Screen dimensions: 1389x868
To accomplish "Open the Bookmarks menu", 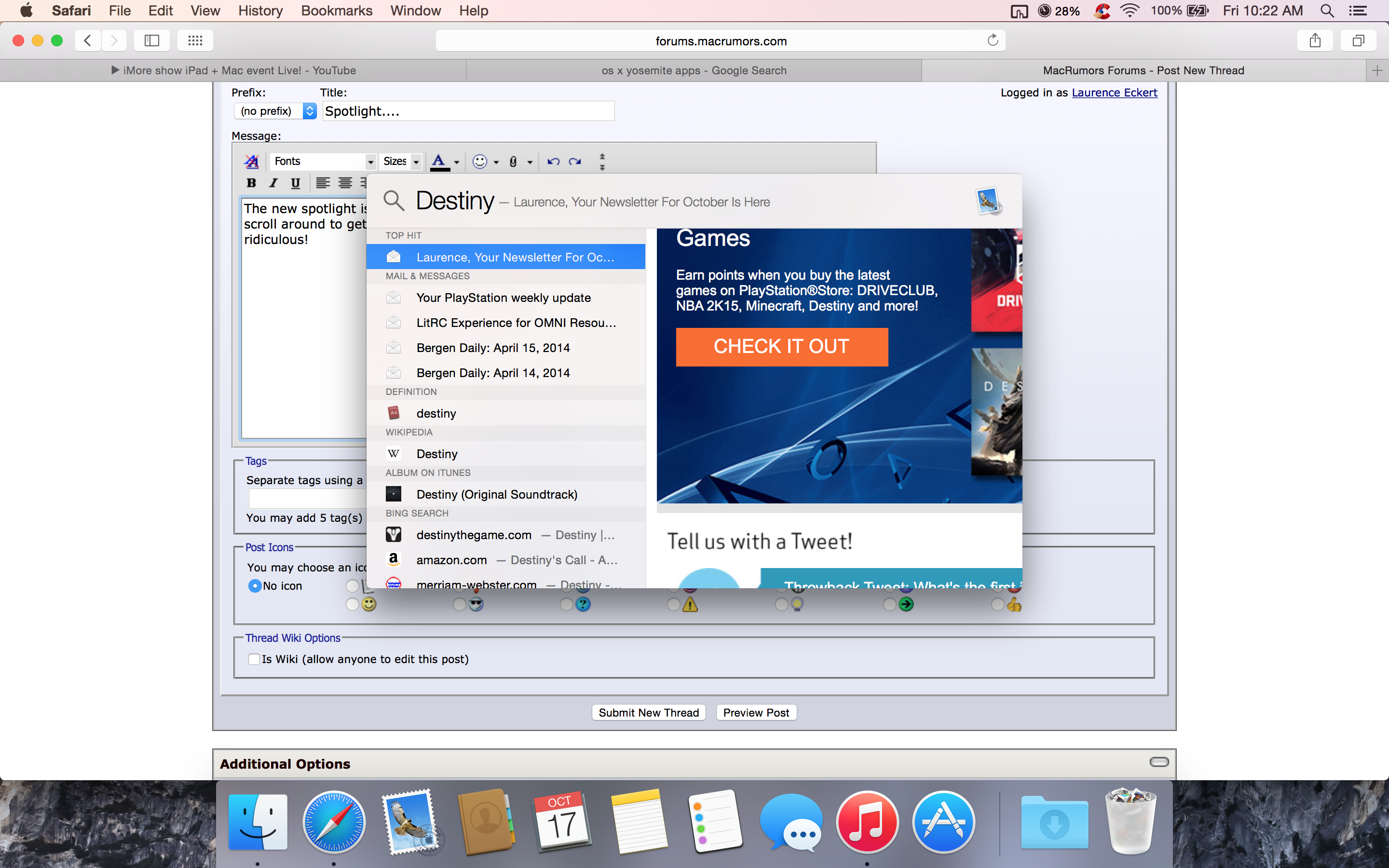I will click(x=336, y=10).
